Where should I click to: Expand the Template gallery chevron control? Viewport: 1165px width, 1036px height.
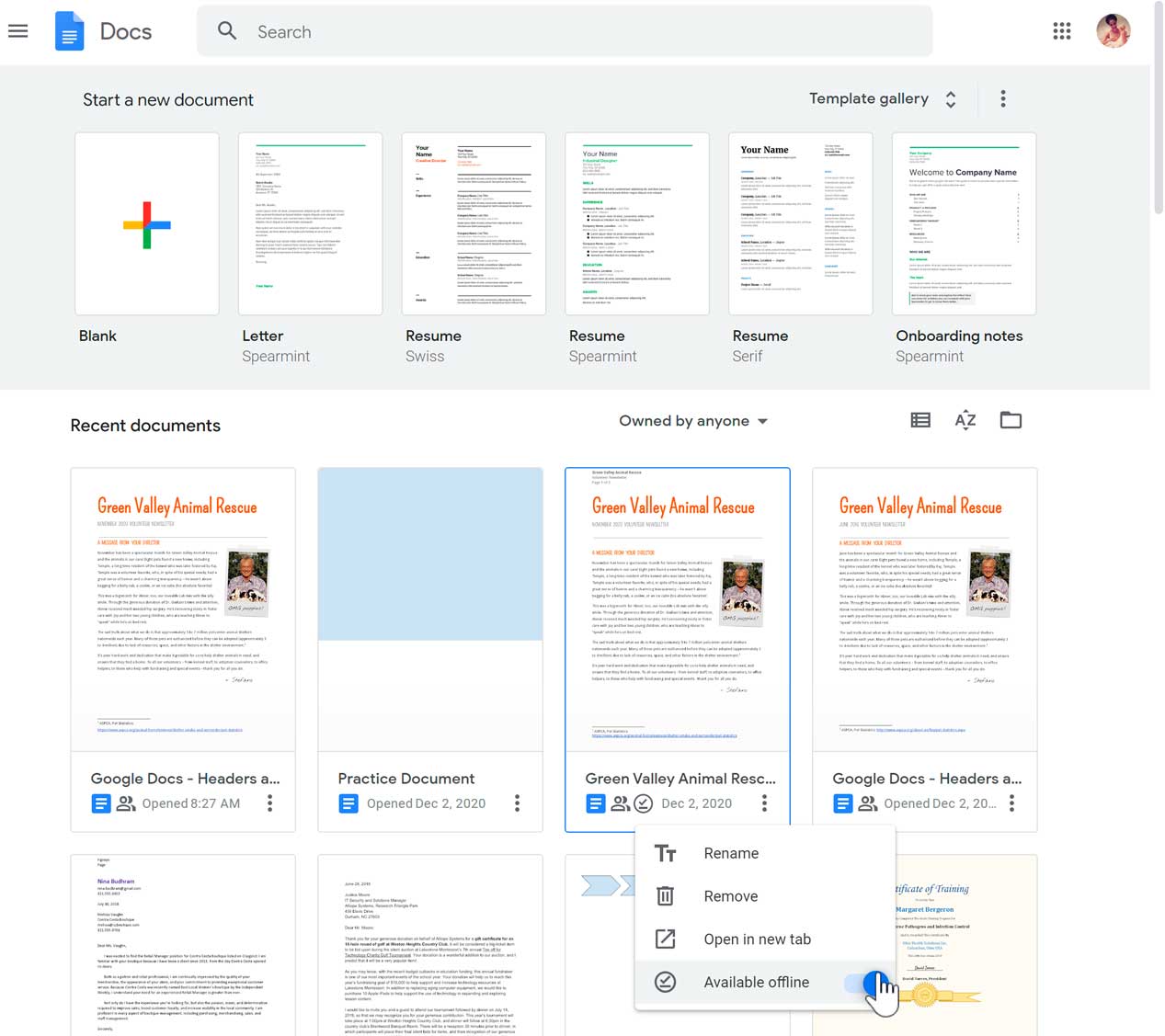(x=950, y=98)
